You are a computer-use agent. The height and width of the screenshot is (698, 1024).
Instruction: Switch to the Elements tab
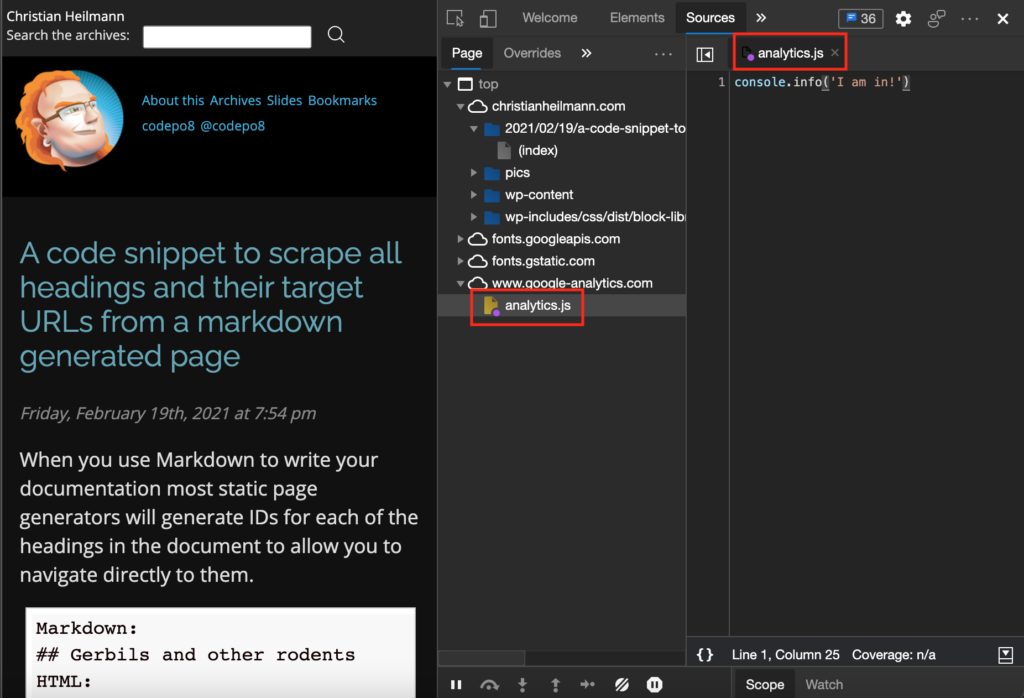point(637,18)
